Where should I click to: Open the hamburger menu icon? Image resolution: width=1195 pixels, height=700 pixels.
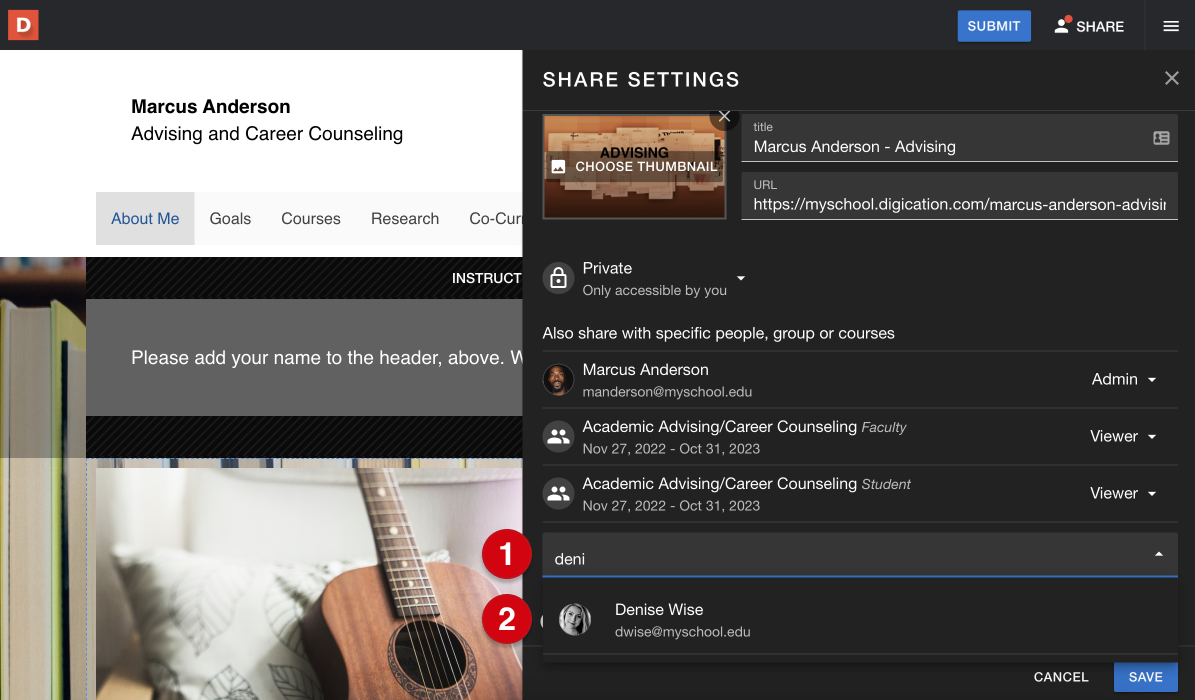[x=1171, y=26]
